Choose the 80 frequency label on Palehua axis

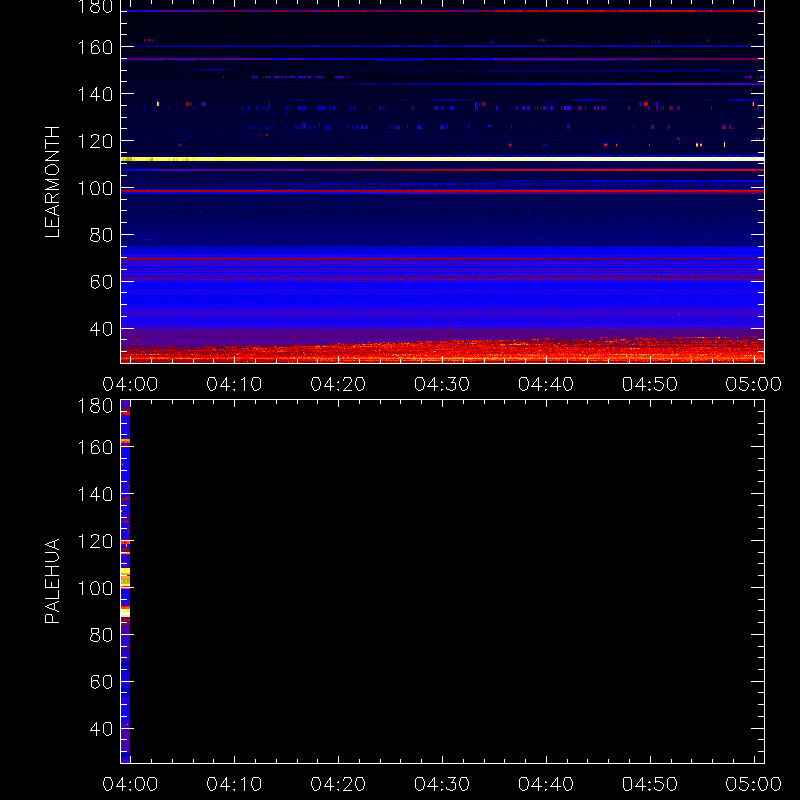pyautogui.click(x=101, y=635)
